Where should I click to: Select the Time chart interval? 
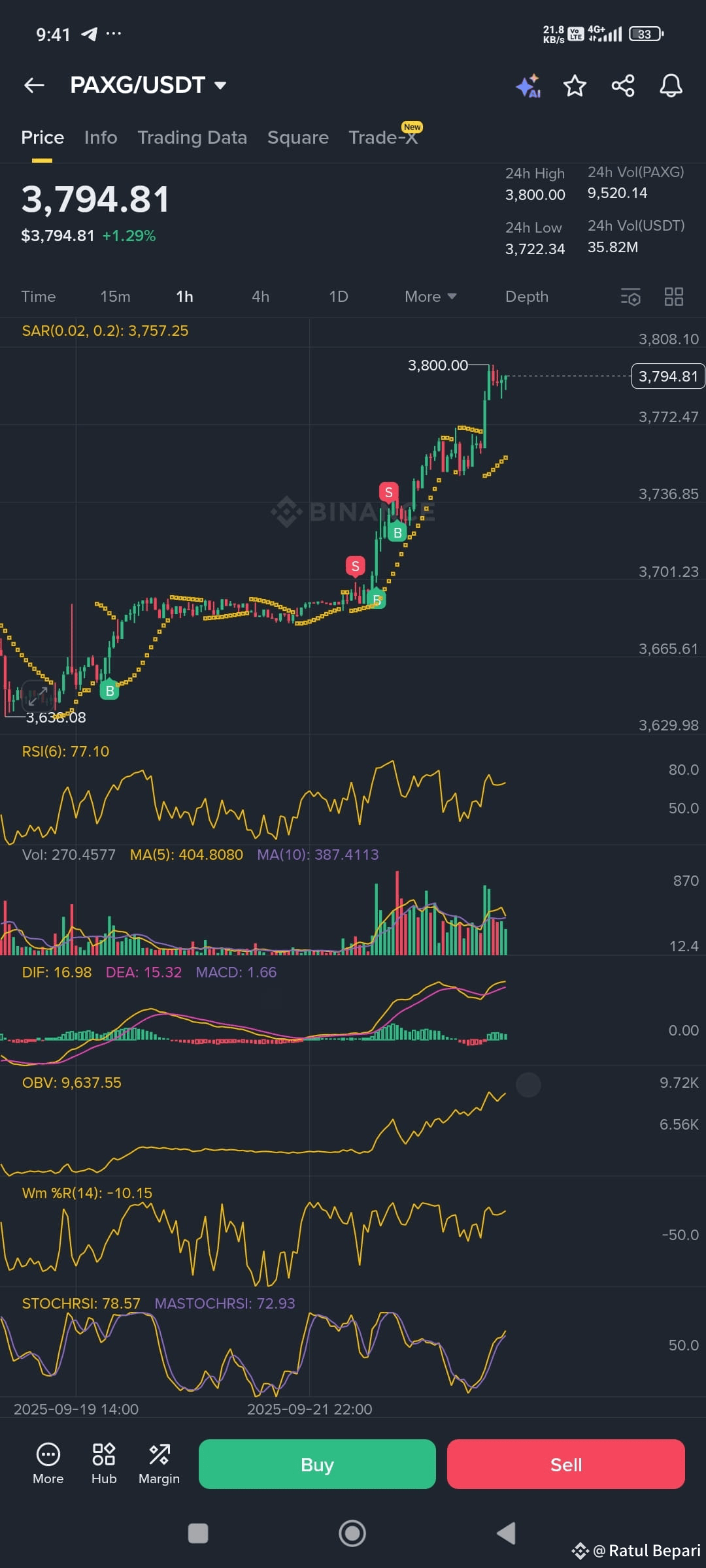click(x=39, y=297)
